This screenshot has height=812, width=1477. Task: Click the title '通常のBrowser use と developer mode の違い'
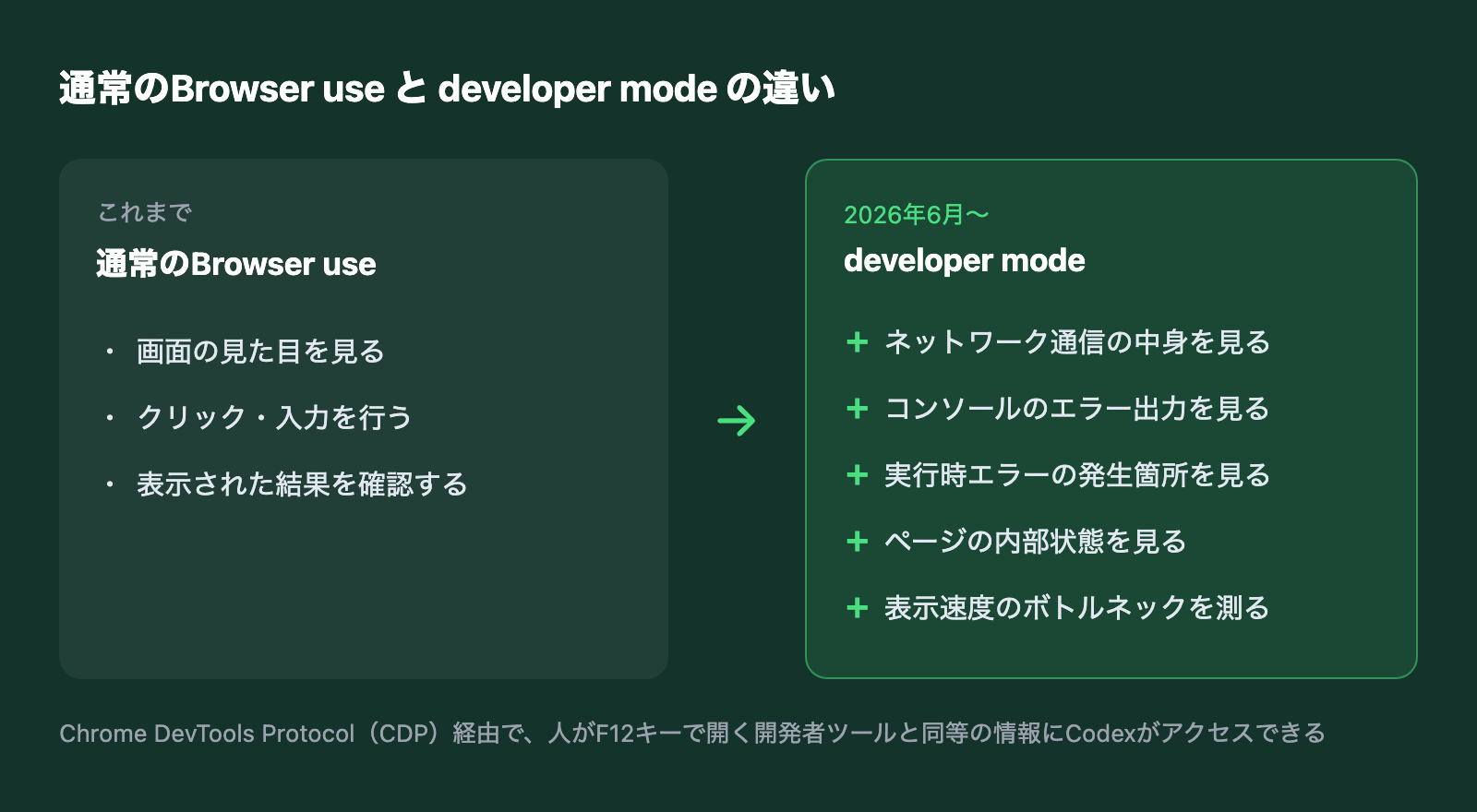tap(448, 89)
